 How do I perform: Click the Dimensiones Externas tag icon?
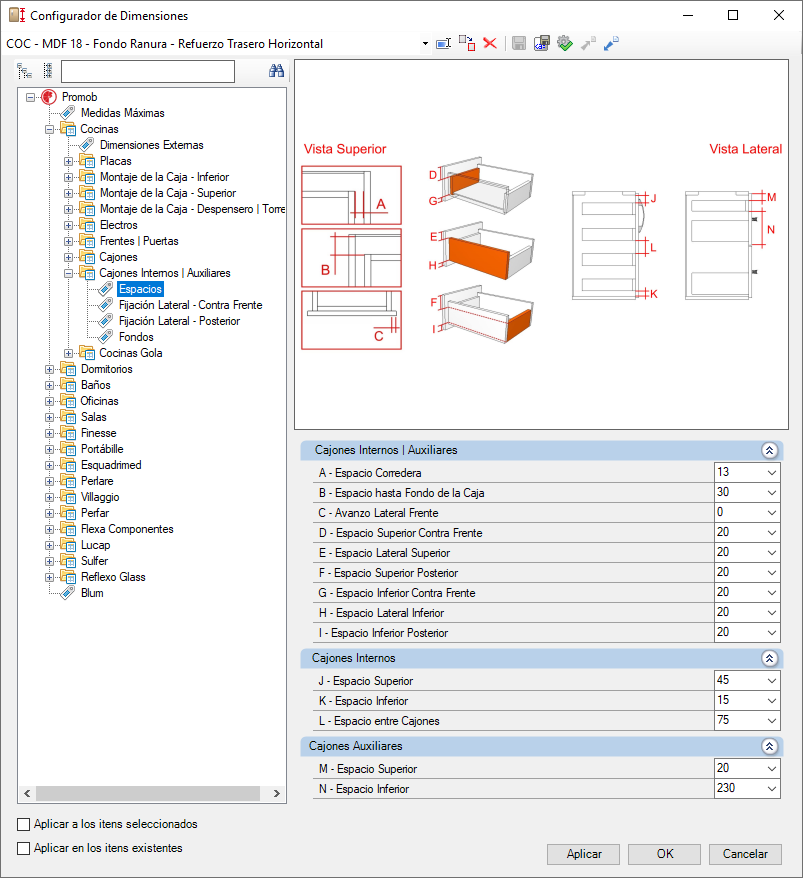[87, 145]
